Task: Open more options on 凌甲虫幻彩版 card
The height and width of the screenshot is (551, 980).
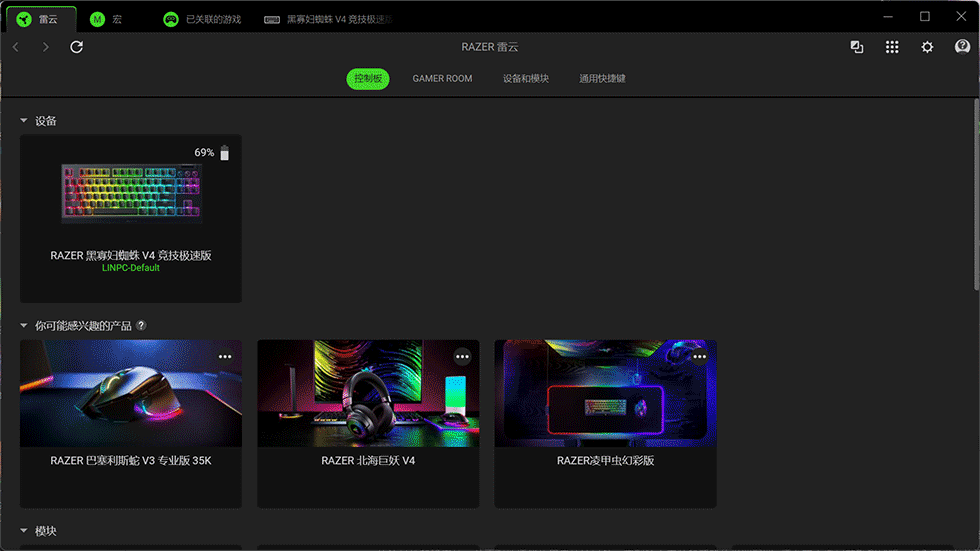Action: pos(699,357)
